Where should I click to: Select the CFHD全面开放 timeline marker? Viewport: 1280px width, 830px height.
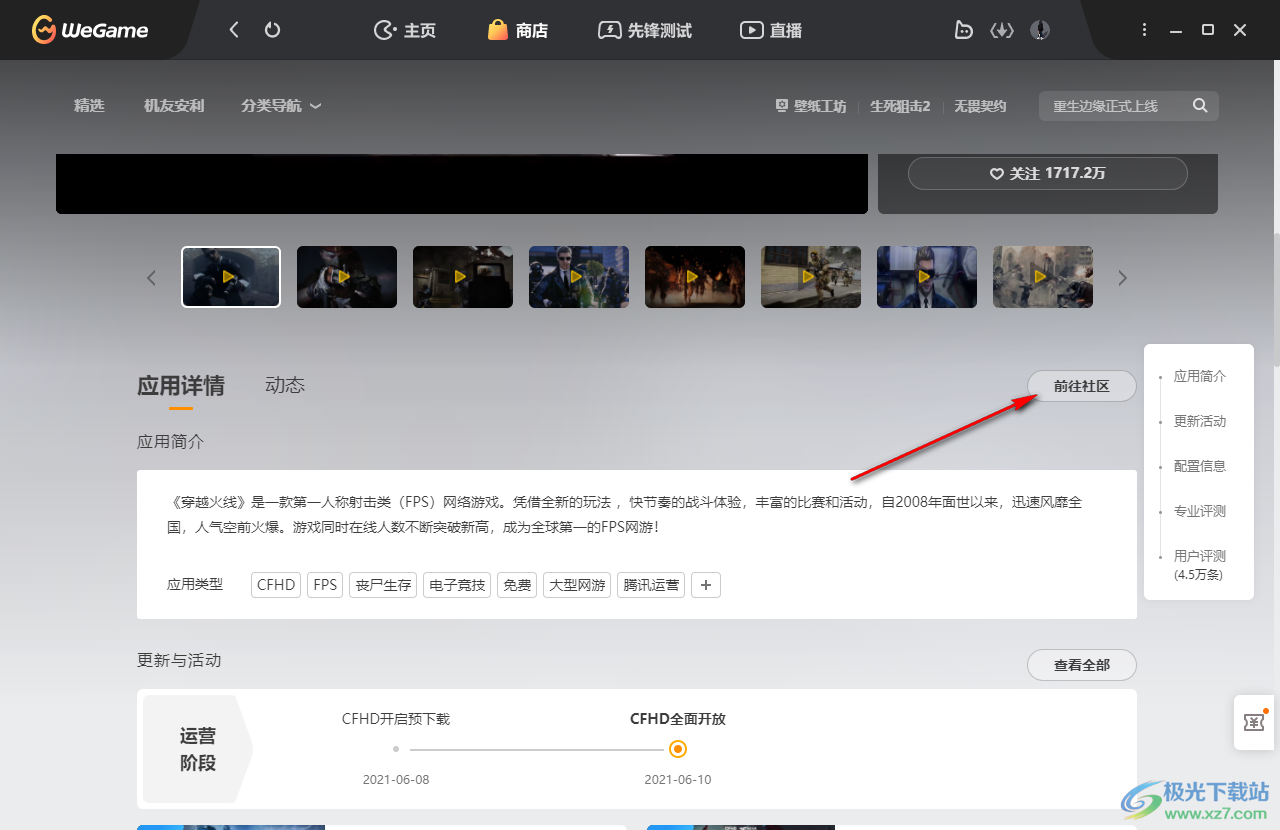(678, 749)
